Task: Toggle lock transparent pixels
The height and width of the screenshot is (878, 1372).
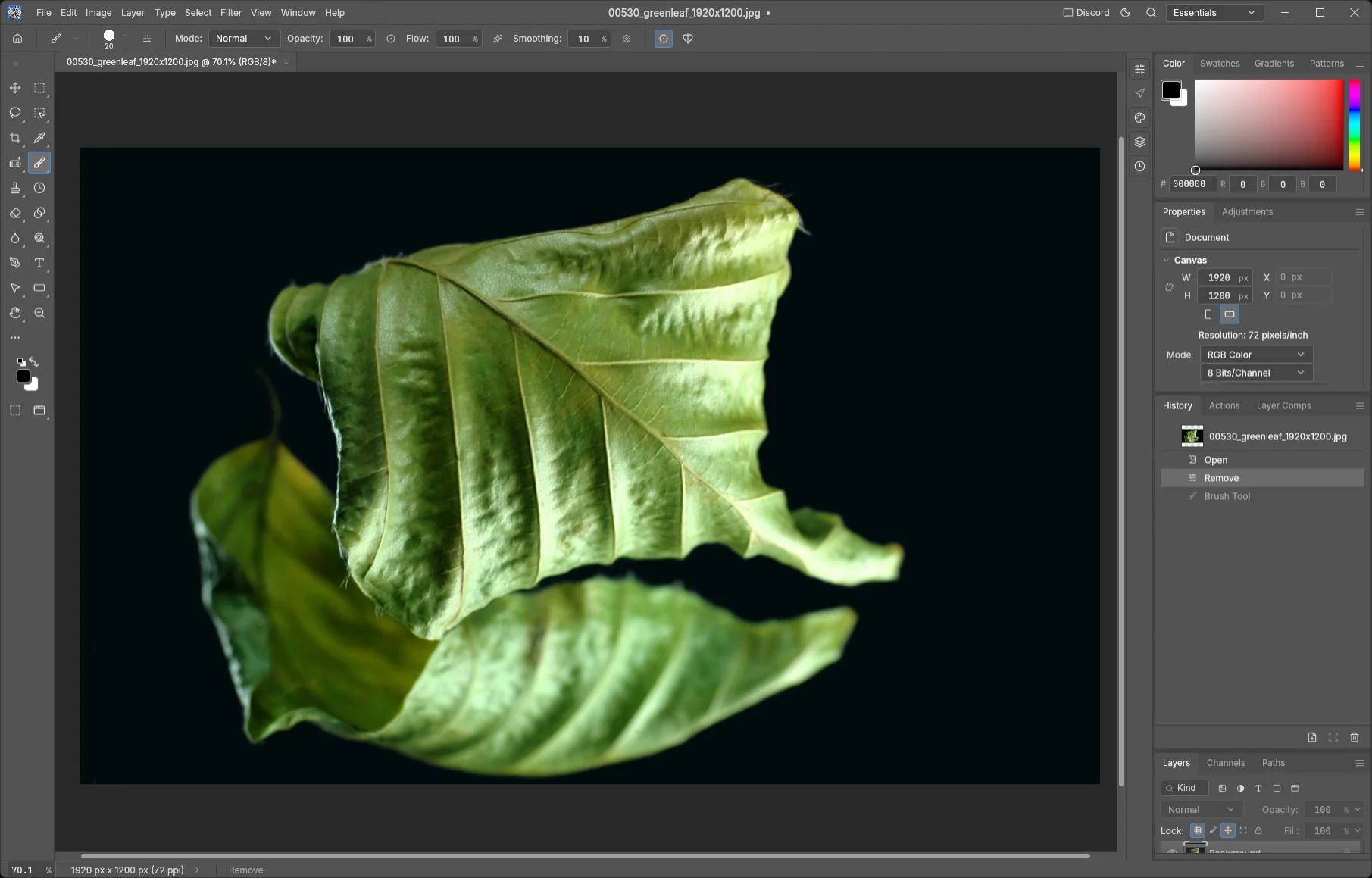Action: [1197, 830]
